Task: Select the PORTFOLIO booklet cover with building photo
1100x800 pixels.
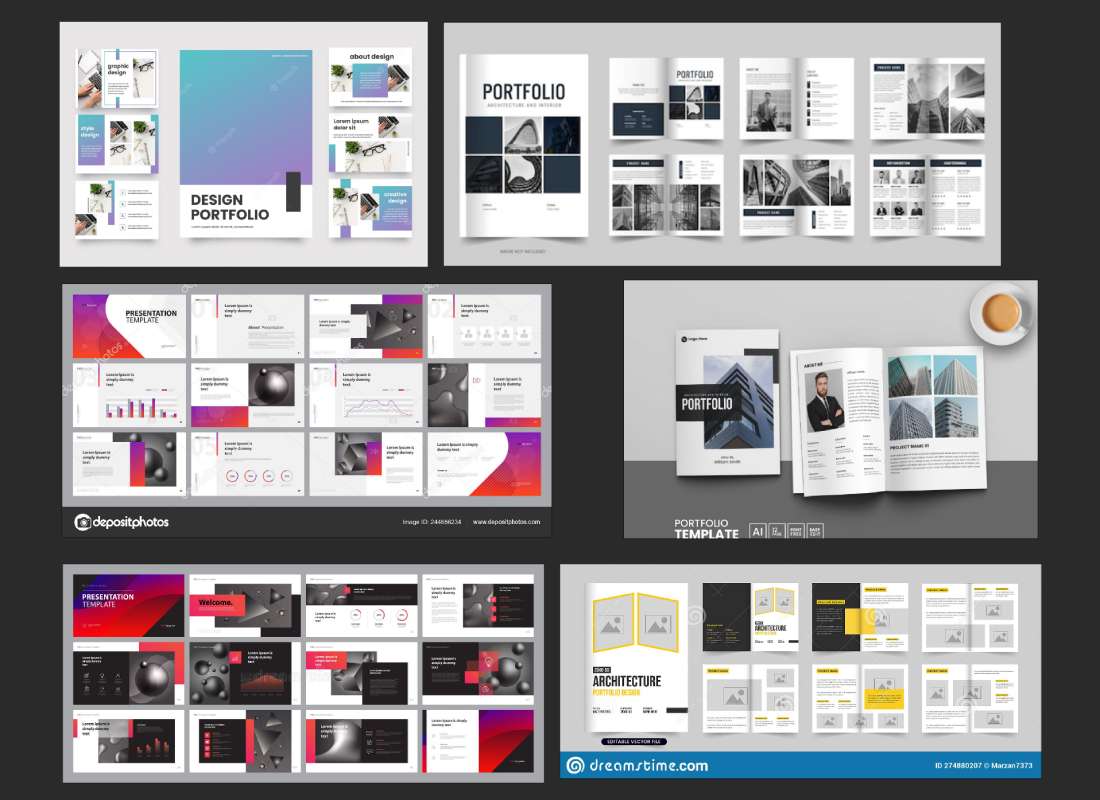Action: pos(727,402)
